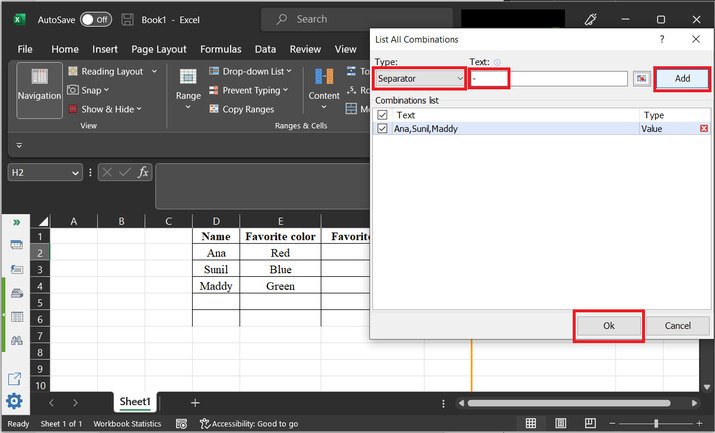Click the Copy Ranges tool
Image resolution: width=715 pixels, height=433 pixels.
(240, 109)
